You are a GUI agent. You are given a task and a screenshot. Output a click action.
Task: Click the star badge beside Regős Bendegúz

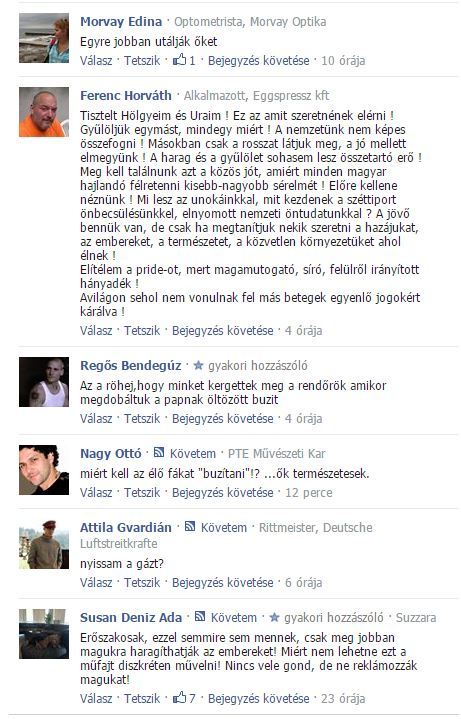tap(198, 365)
